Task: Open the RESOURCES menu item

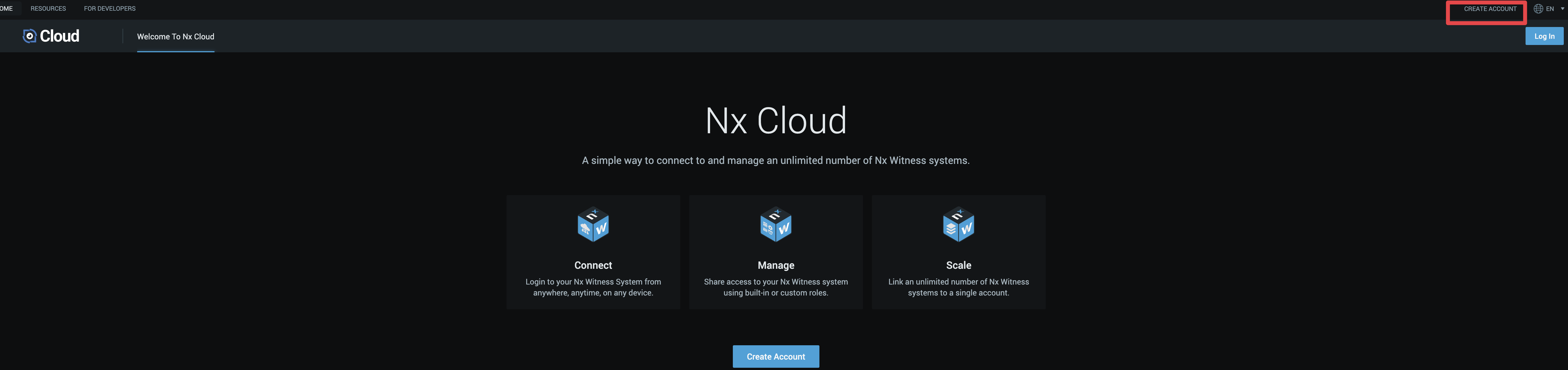Action: pos(48,9)
